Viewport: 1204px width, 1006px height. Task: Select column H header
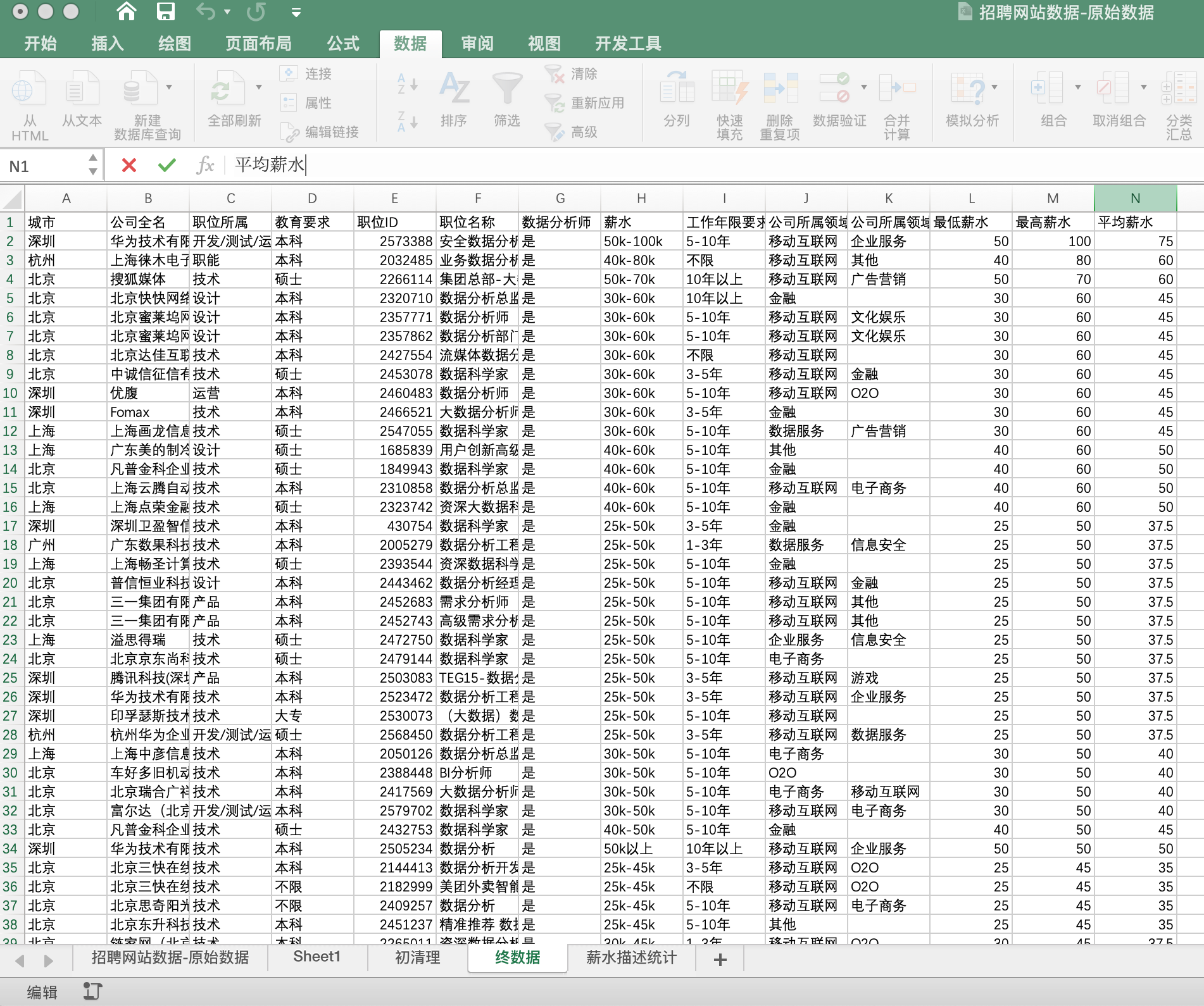tap(641, 199)
